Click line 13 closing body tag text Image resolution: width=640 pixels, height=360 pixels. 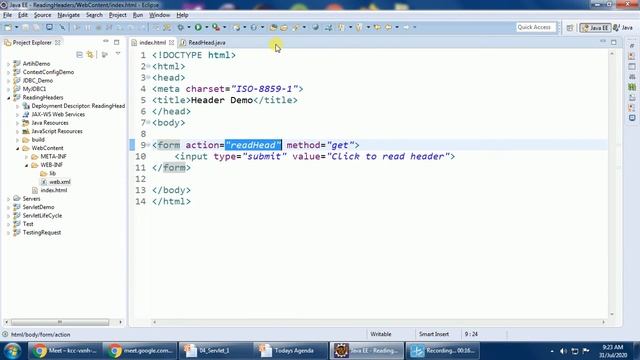click(x=171, y=190)
